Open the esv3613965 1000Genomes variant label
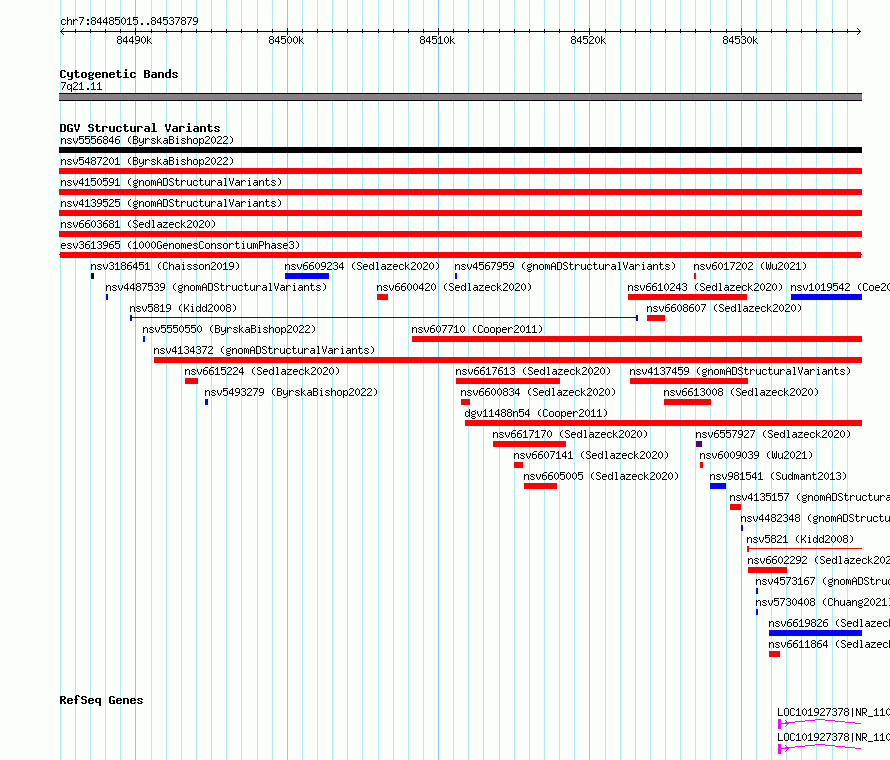This screenshot has height=760, width=890. click(x=180, y=245)
